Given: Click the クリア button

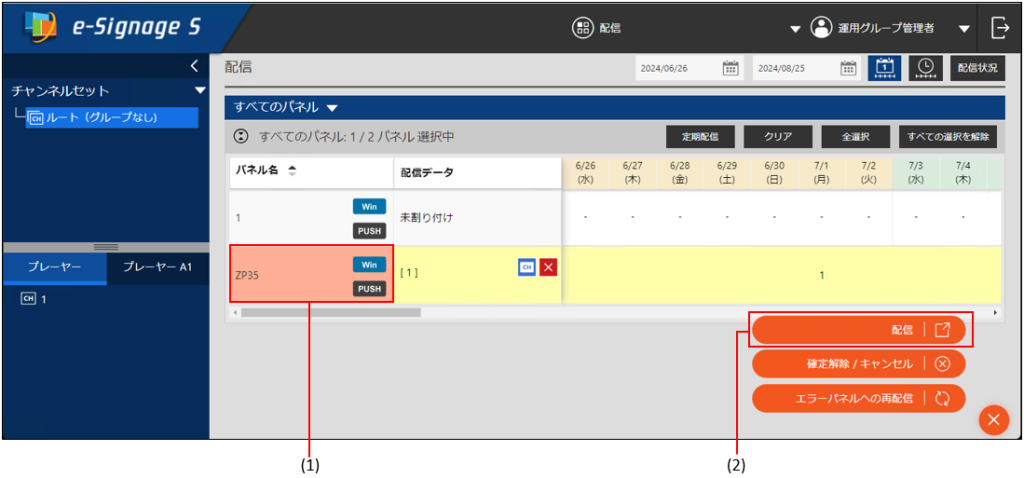Looking at the screenshot, I should pyautogui.click(x=778, y=137).
